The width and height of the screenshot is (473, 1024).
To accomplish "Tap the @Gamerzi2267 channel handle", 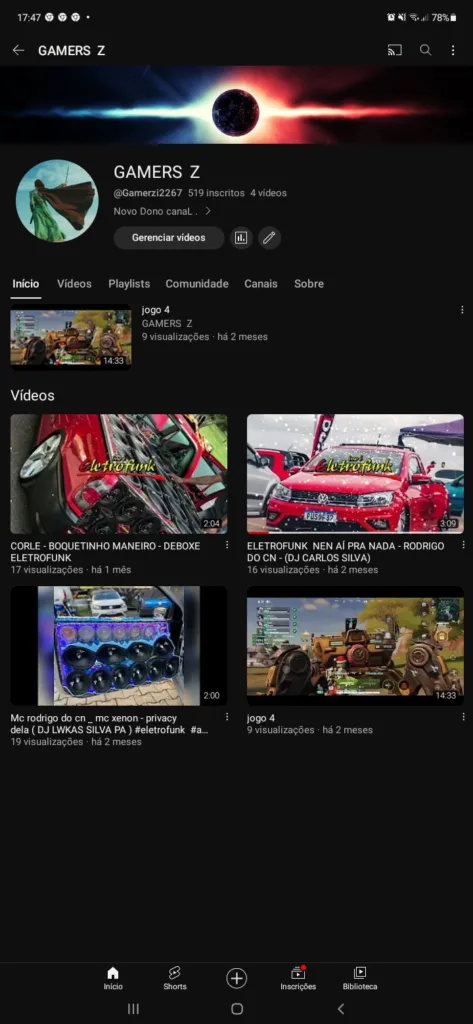I will click(148, 193).
